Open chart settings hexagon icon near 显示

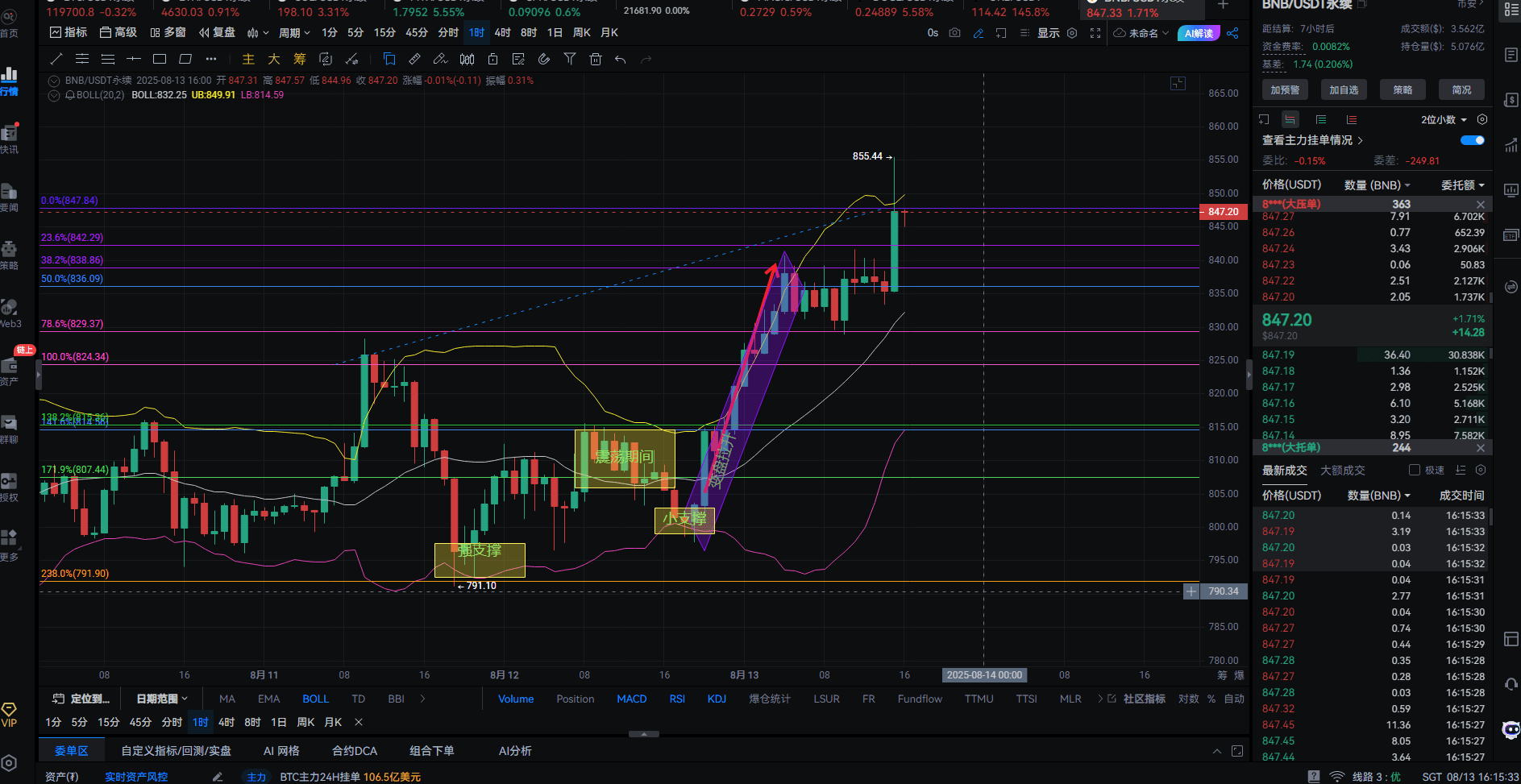pyautogui.click(x=1072, y=33)
